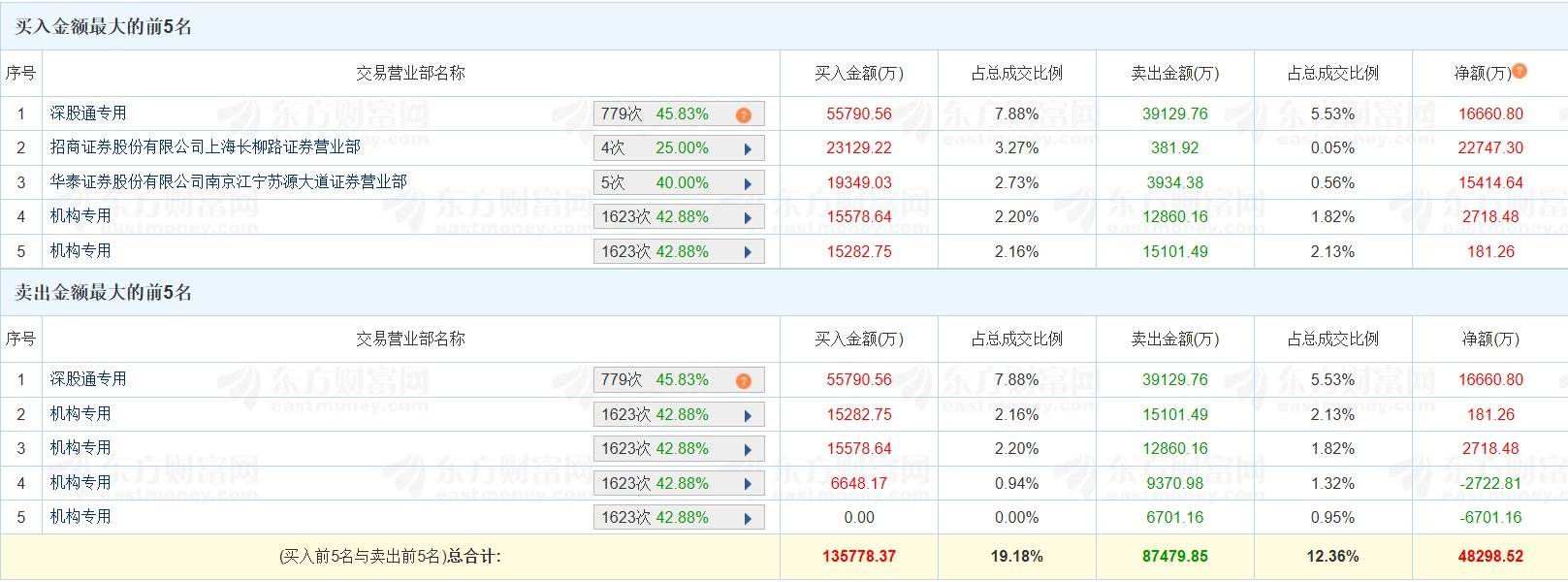This screenshot has width=1568, height=582.
Task: Expand arrow for sell-table 机构专用 row with 6648.17
Action: tap(748, 485)
